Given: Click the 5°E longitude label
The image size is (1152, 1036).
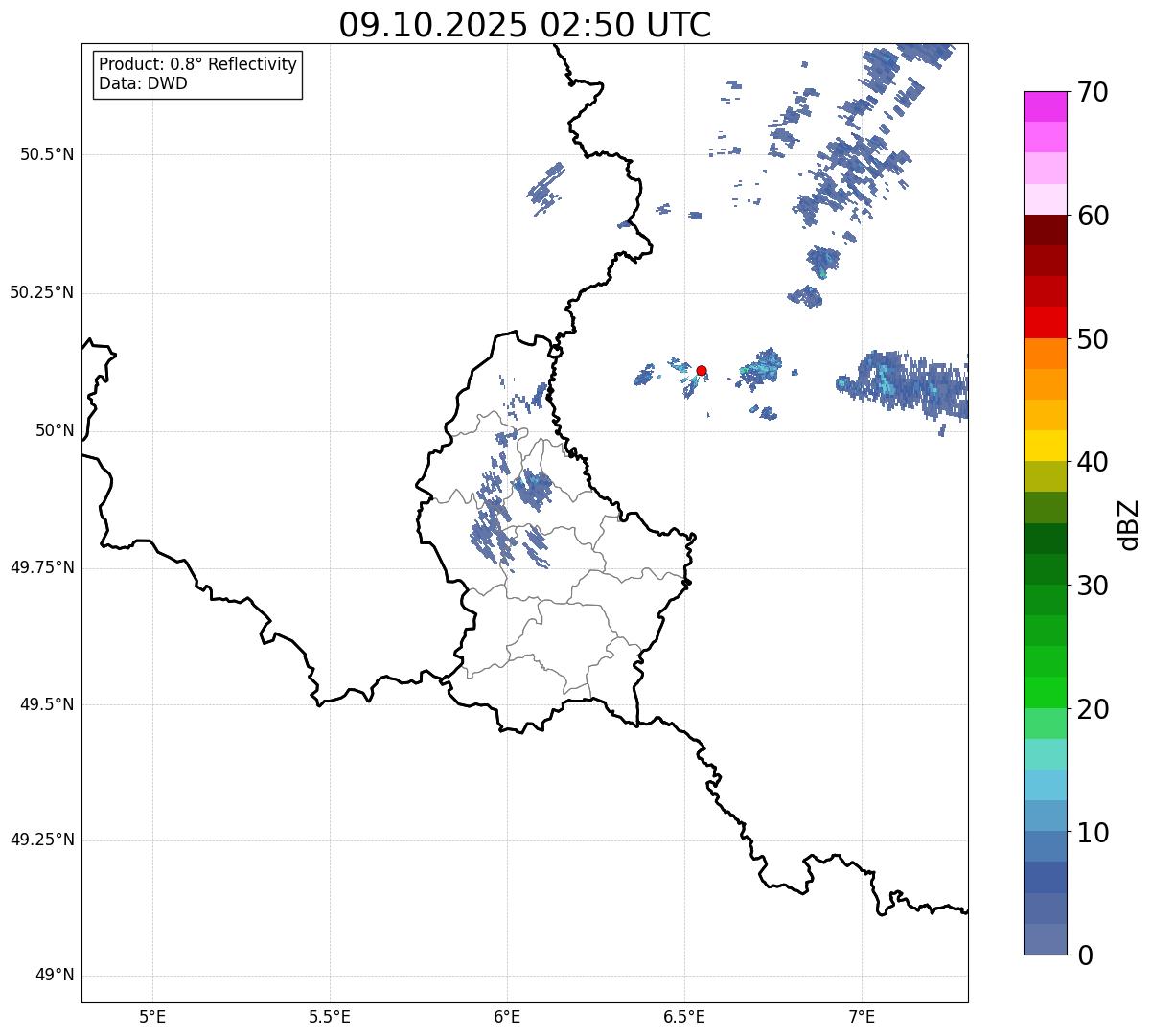Looking at the screenshot, I should [152, 1016].
